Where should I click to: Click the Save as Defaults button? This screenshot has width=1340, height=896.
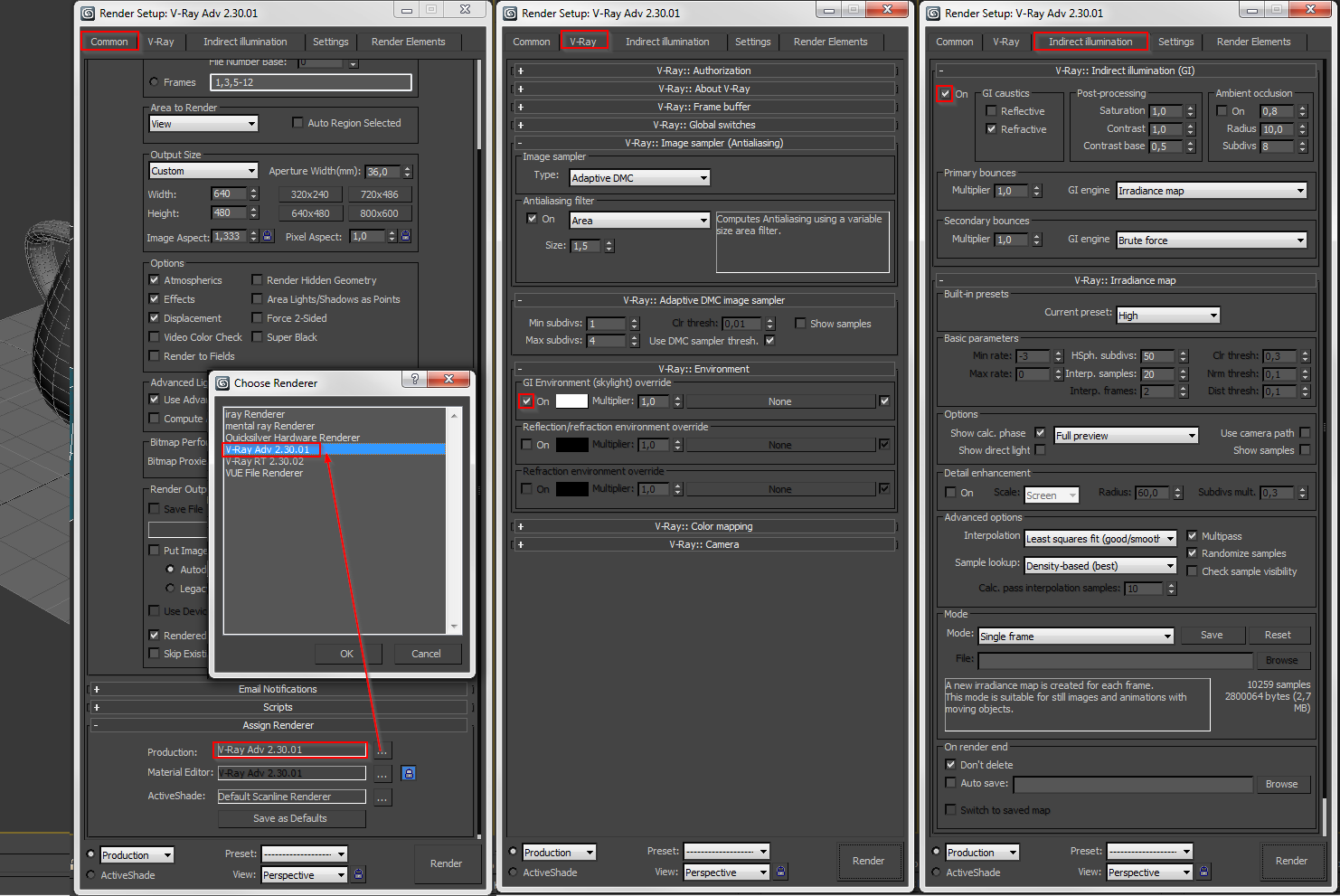[x=291, y=819]
